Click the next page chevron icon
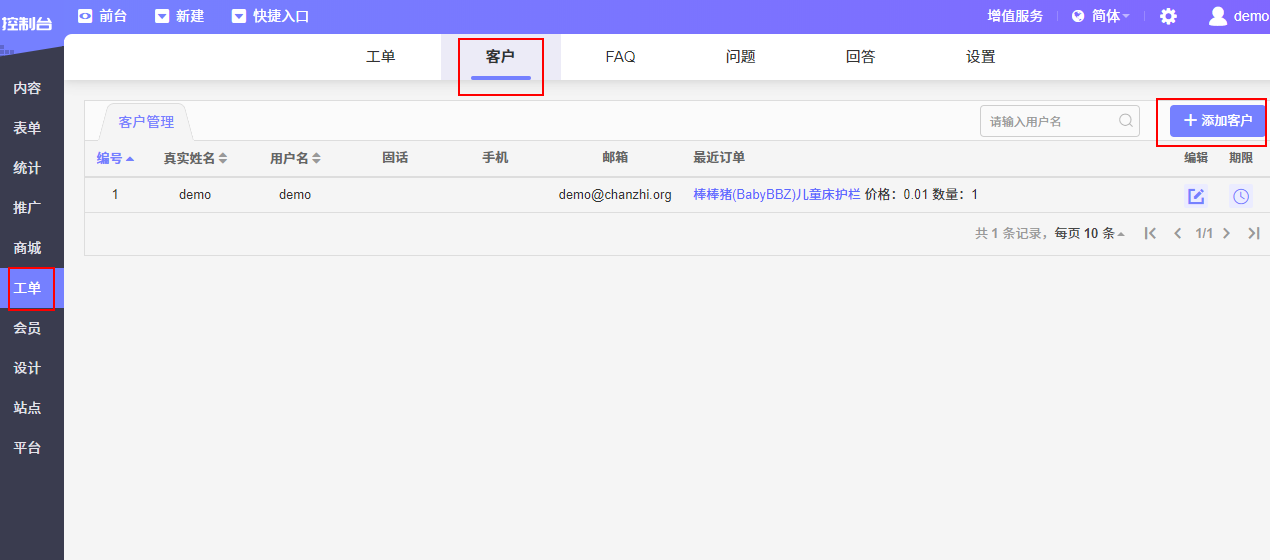Viewport: 1270px width, 560px height. pos(1226,233)
